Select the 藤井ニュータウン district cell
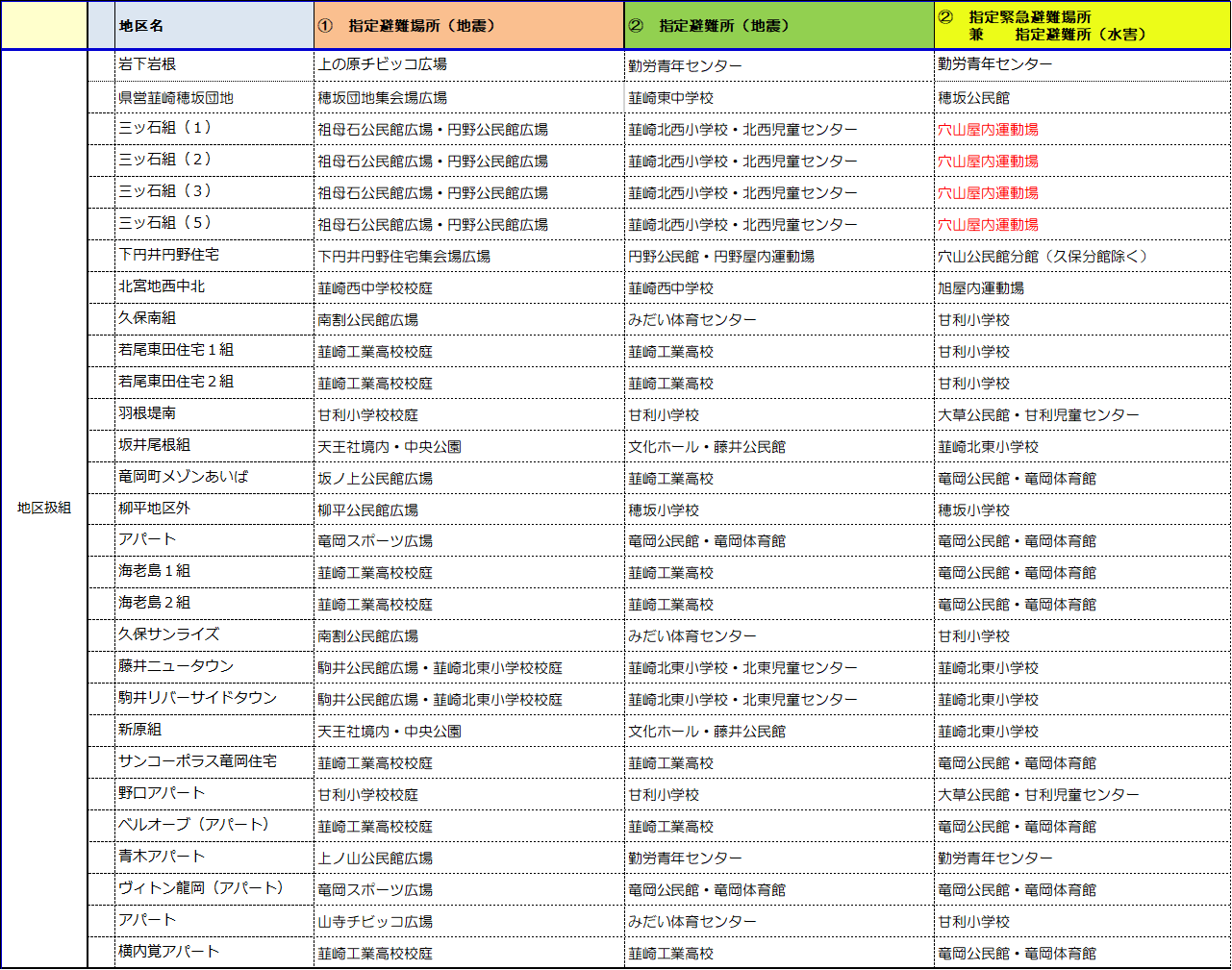This screenshot has width=1232, height=970. 214,667
